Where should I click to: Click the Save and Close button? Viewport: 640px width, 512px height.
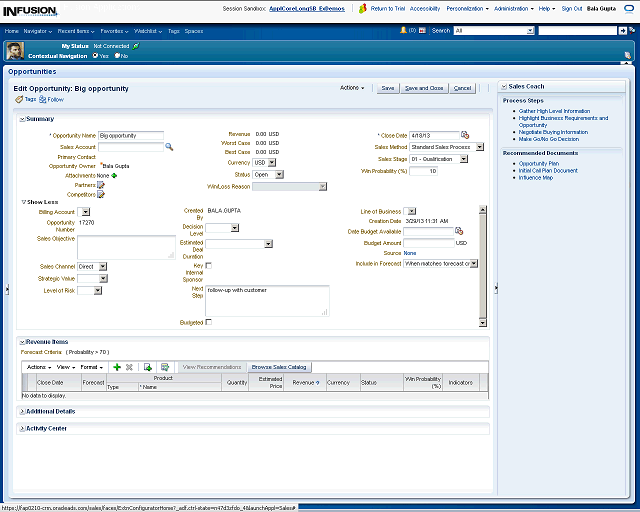pyautogui.click(x=424, y=88)
